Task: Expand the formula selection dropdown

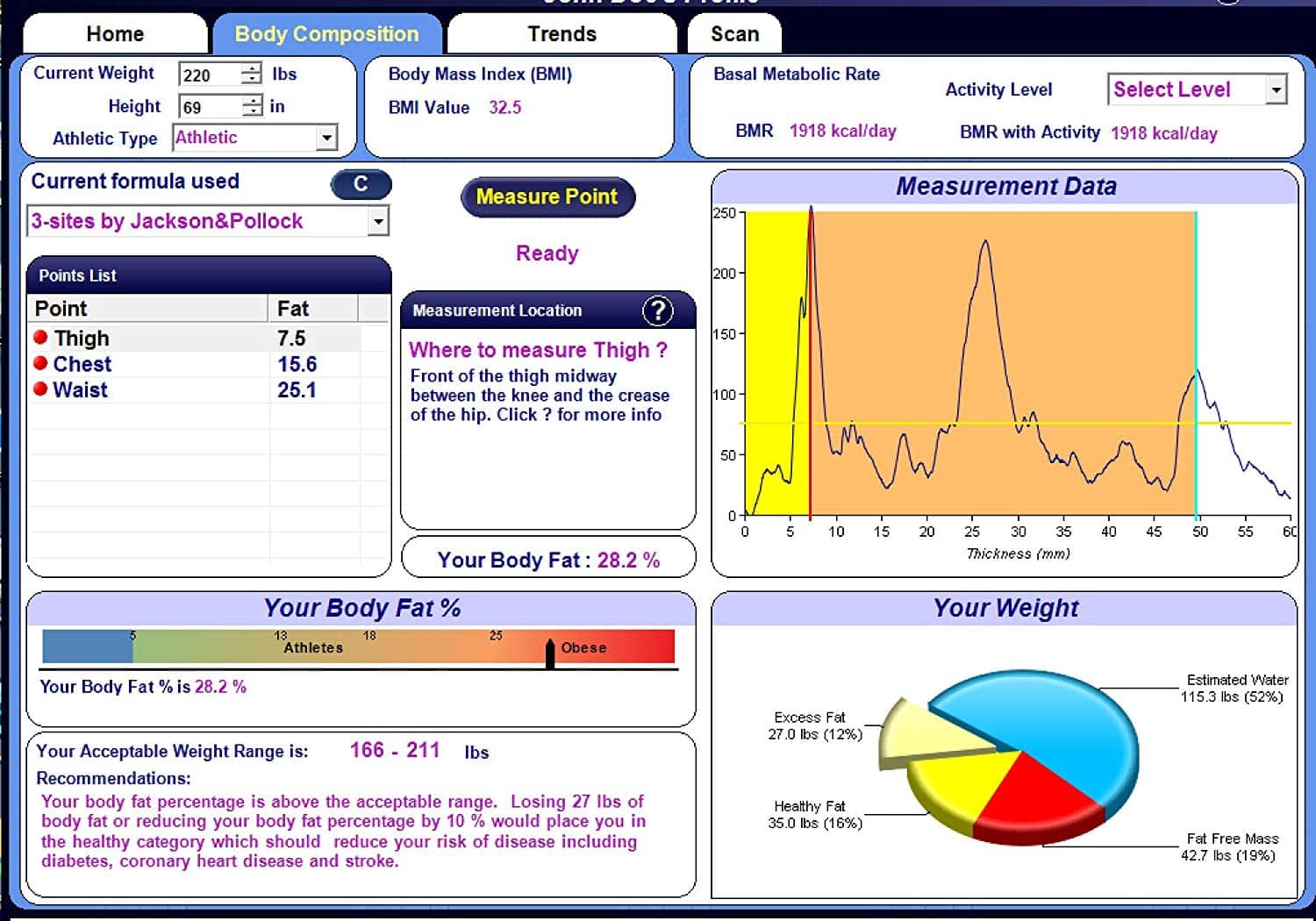Action: 377,221
